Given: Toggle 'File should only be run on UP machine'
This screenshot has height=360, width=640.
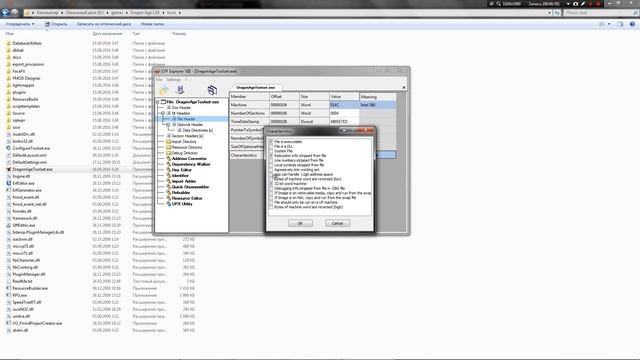Looking at the screenshot, I should [x=271, y=202].
